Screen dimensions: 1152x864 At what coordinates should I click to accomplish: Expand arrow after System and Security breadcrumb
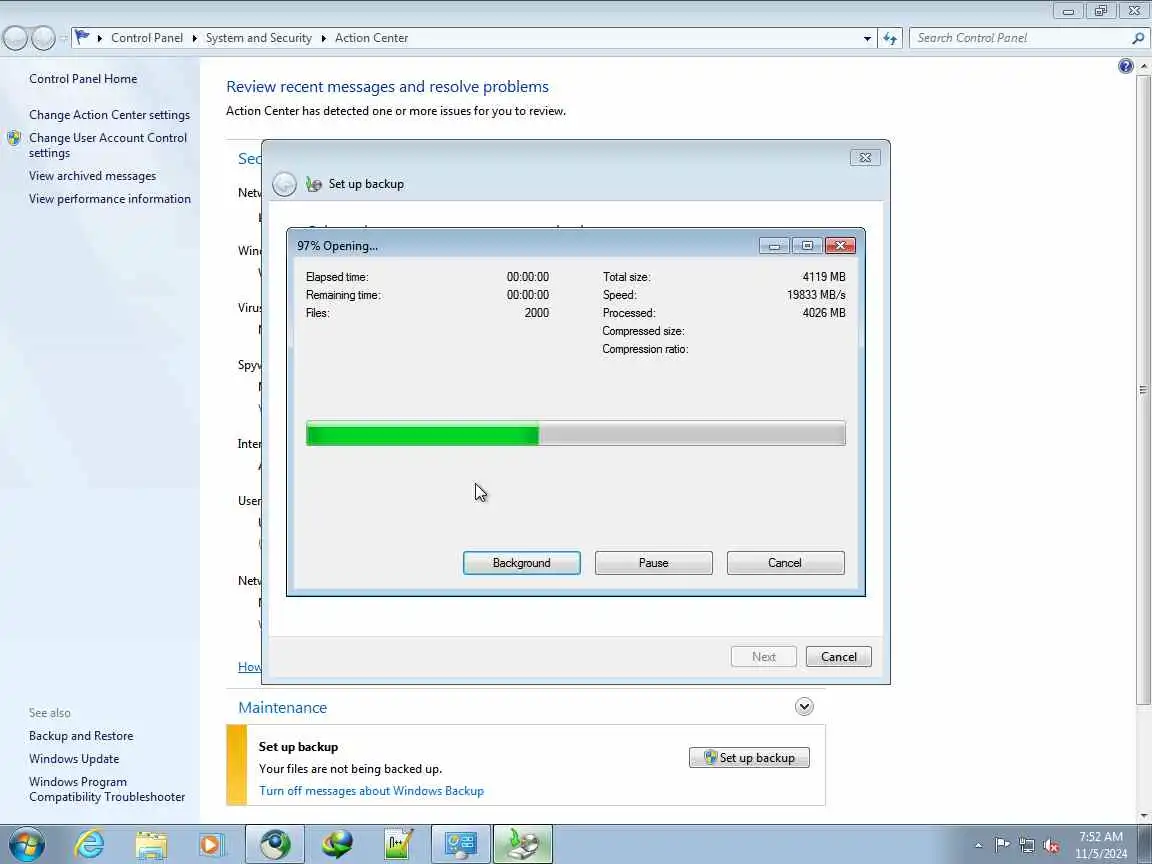323,38
